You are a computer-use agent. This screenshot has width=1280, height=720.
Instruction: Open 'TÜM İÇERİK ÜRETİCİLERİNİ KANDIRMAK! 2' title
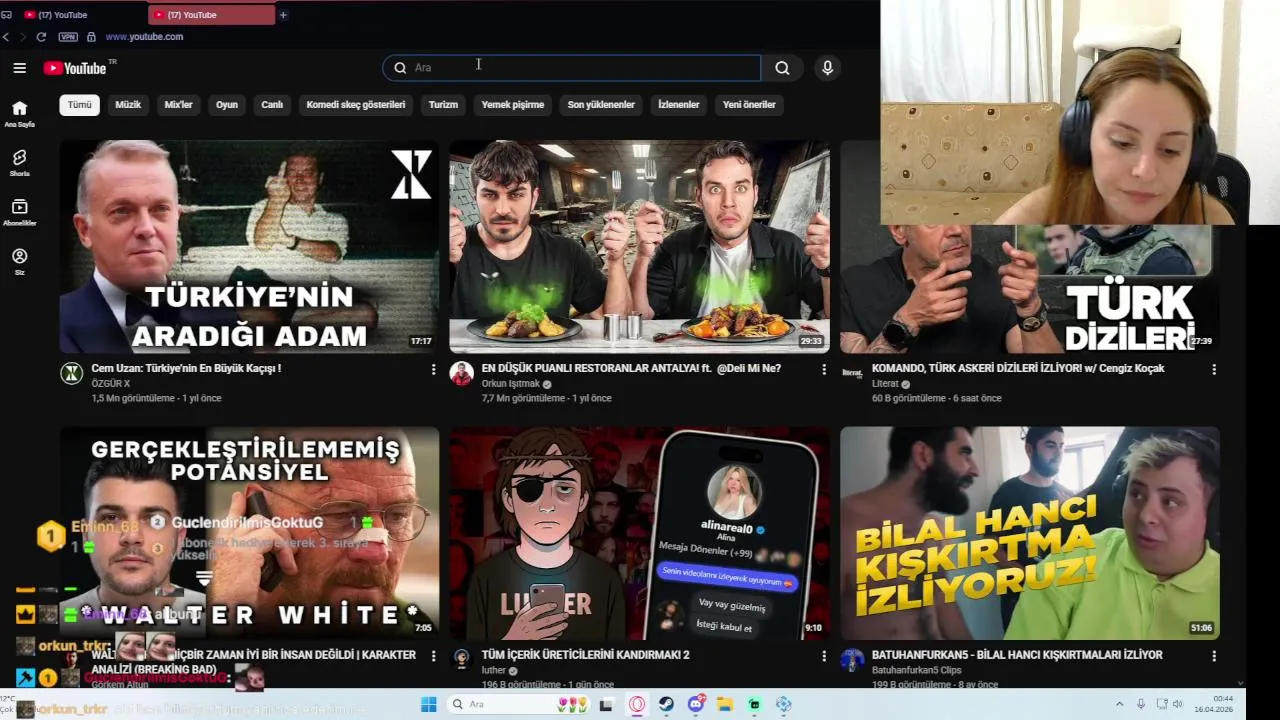tap(585, 656)
